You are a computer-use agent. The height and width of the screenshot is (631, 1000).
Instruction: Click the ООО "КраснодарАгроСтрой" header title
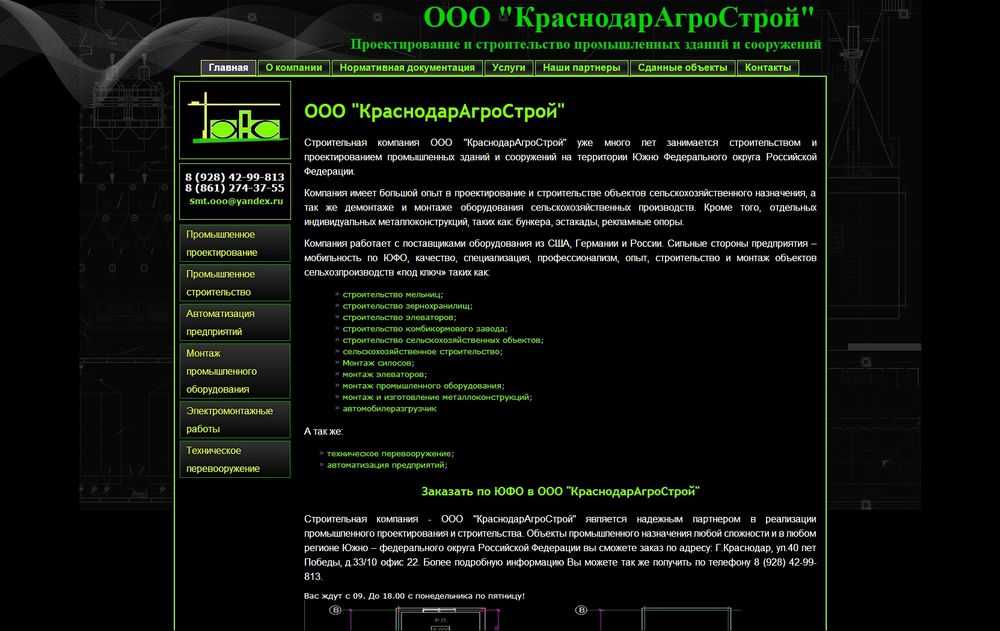tap(619, 18)
